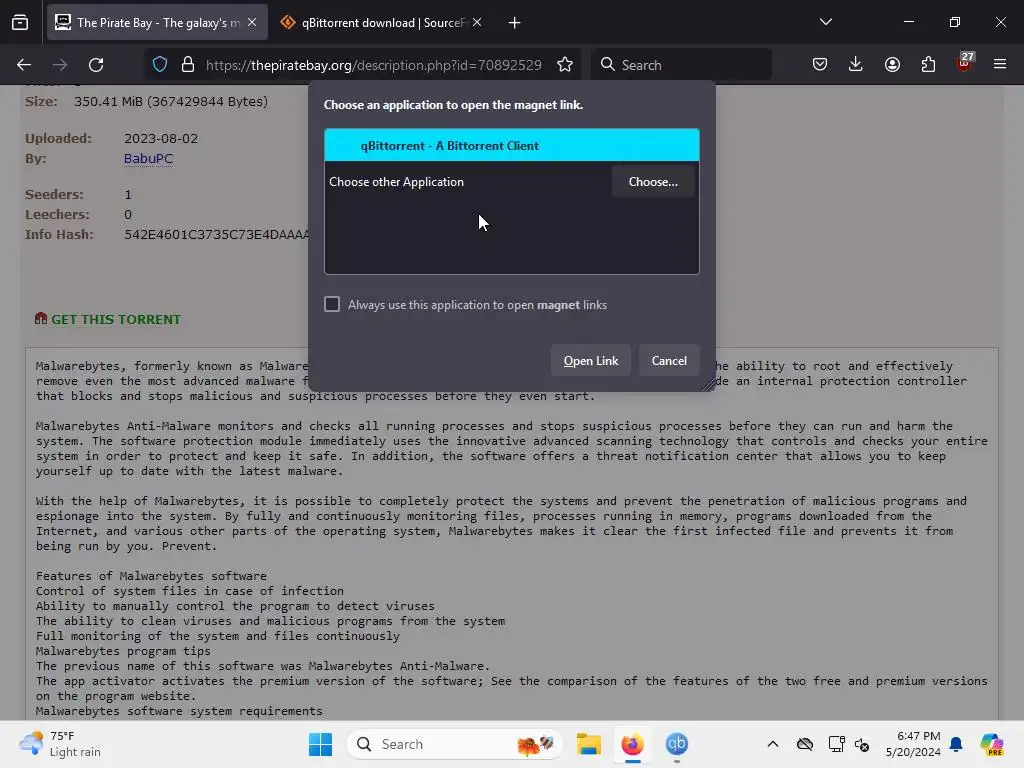The image size is (1024, 768).
Task: Open the notifications bell icon
Action: click(x=956, y=744)
